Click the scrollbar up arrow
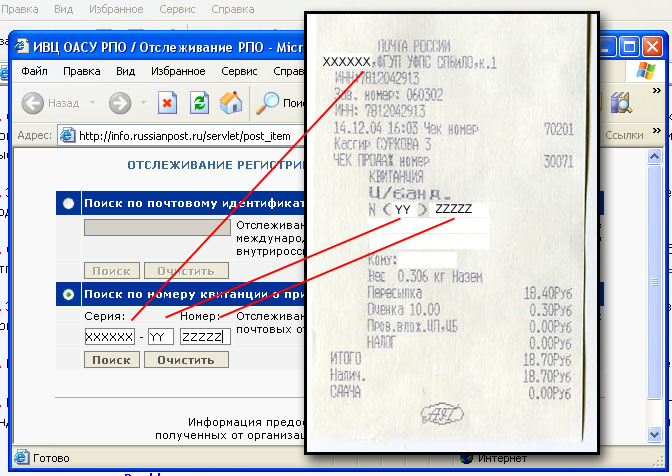The height and width of the screenshot is (476, 672). (654, 157)
